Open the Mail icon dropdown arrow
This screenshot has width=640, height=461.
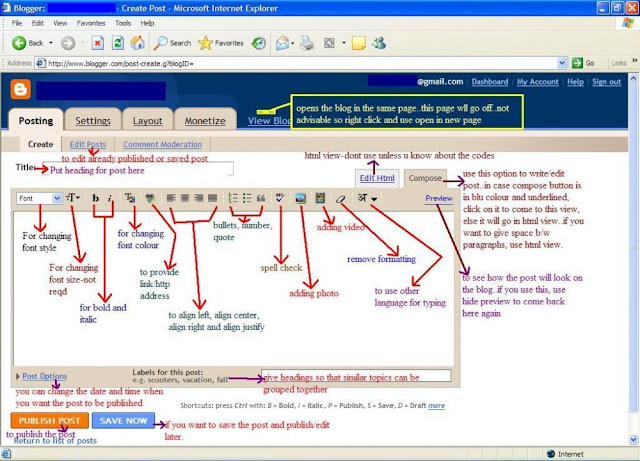pos(293,43)
